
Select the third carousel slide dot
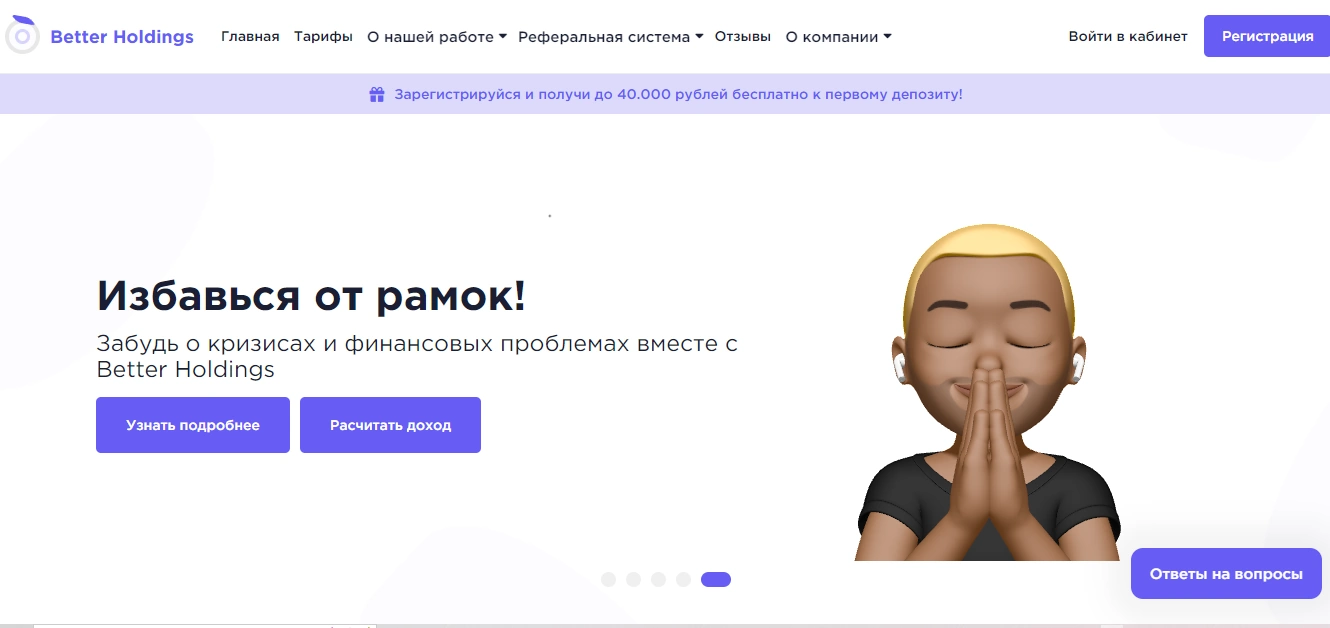pos(658,579)
